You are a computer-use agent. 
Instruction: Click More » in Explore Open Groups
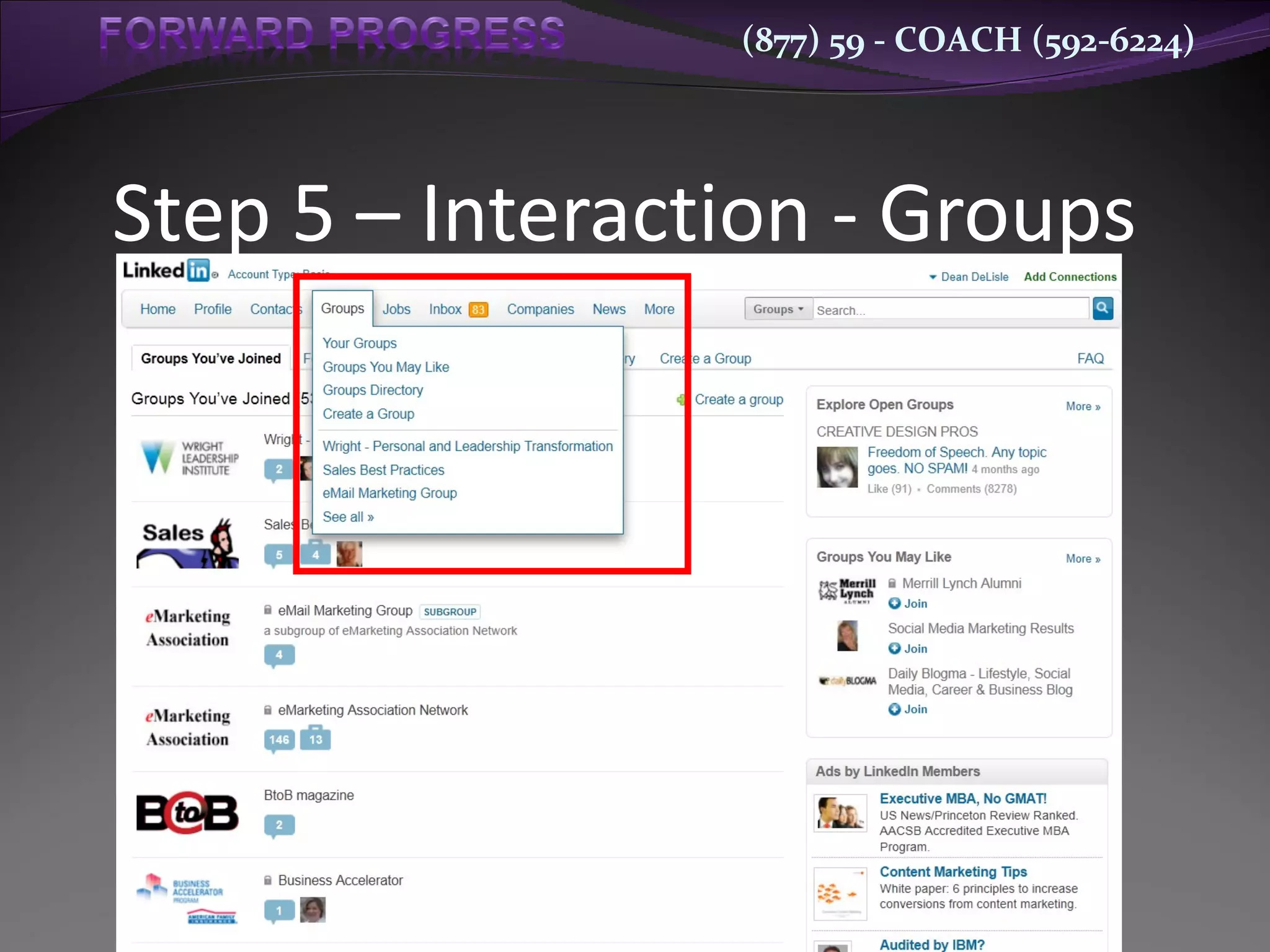[x=1083, y=407]
